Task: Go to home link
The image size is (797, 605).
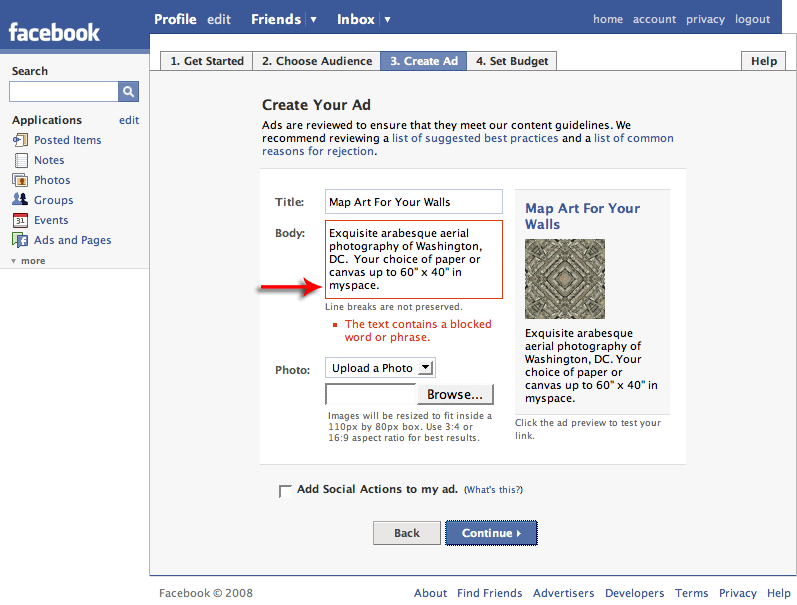Action: coord(608,19)
